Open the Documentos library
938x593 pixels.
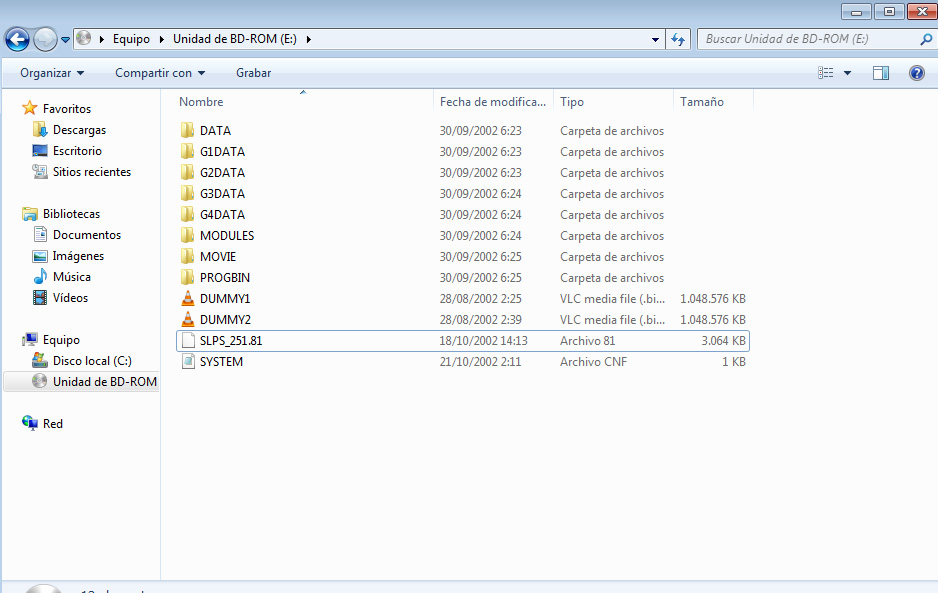[87, 235]
